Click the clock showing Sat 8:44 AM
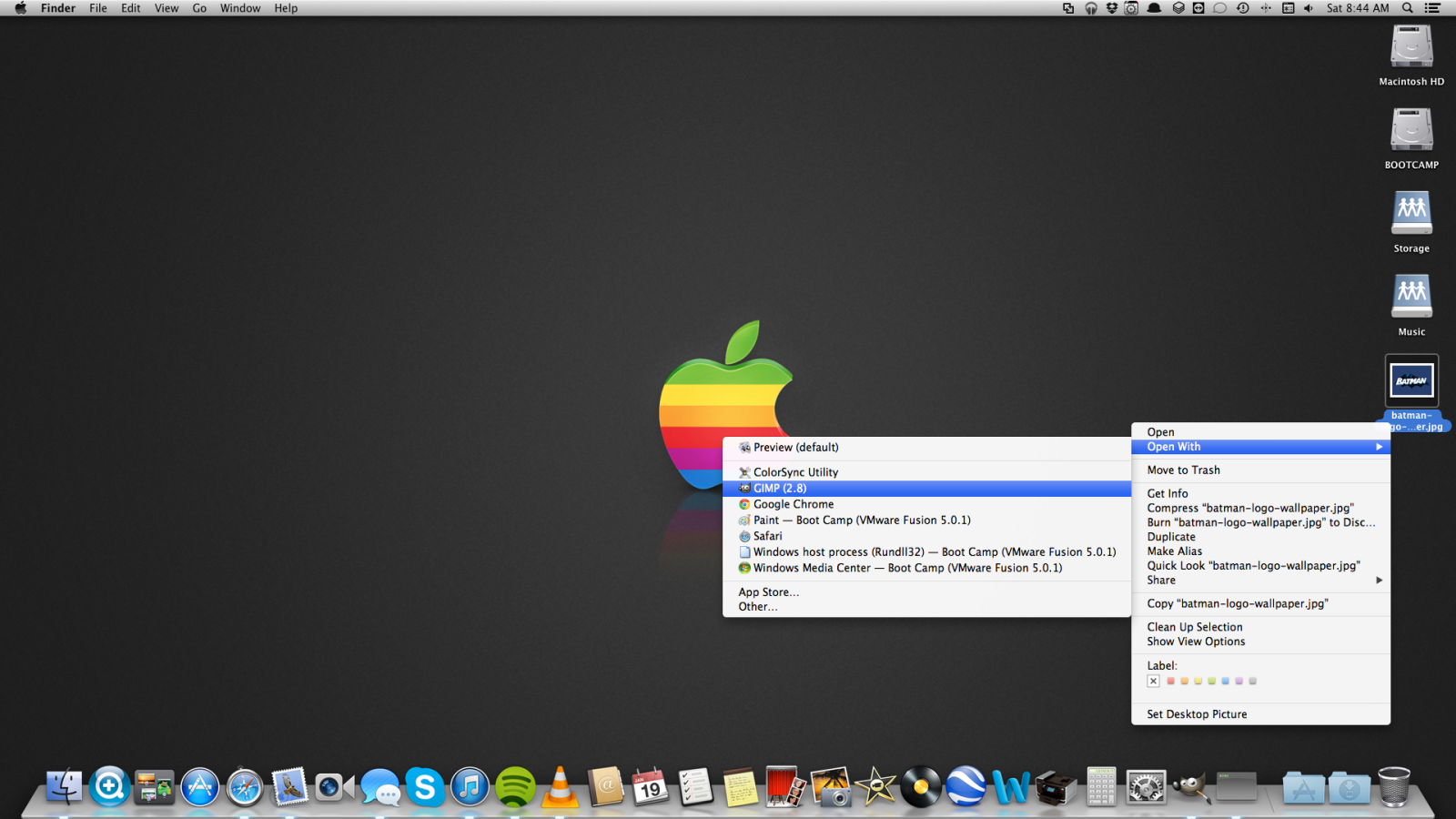This screenshot has width=1456, height=819. [1358, 8]
